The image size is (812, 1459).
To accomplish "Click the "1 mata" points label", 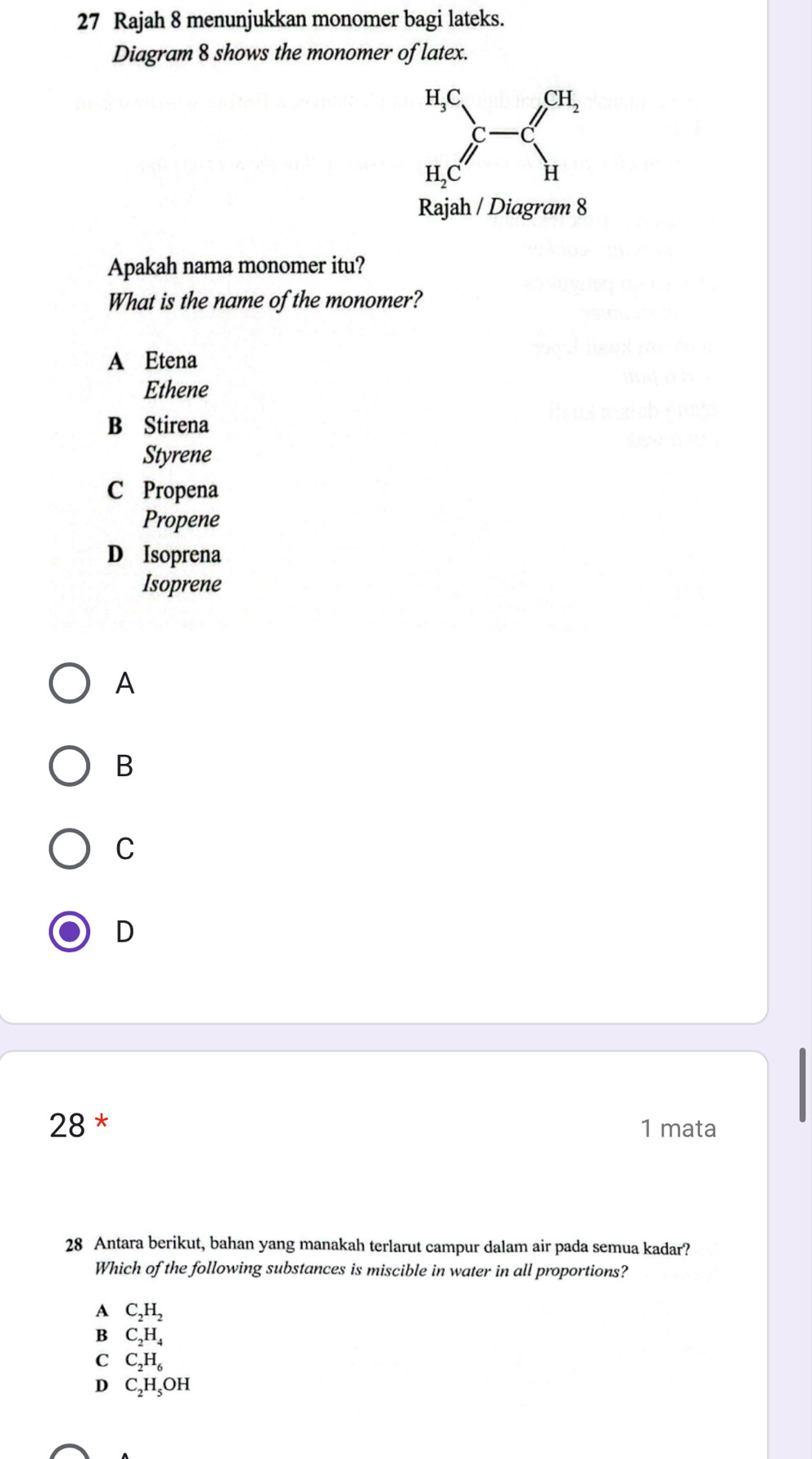I will pos(678,1128).
